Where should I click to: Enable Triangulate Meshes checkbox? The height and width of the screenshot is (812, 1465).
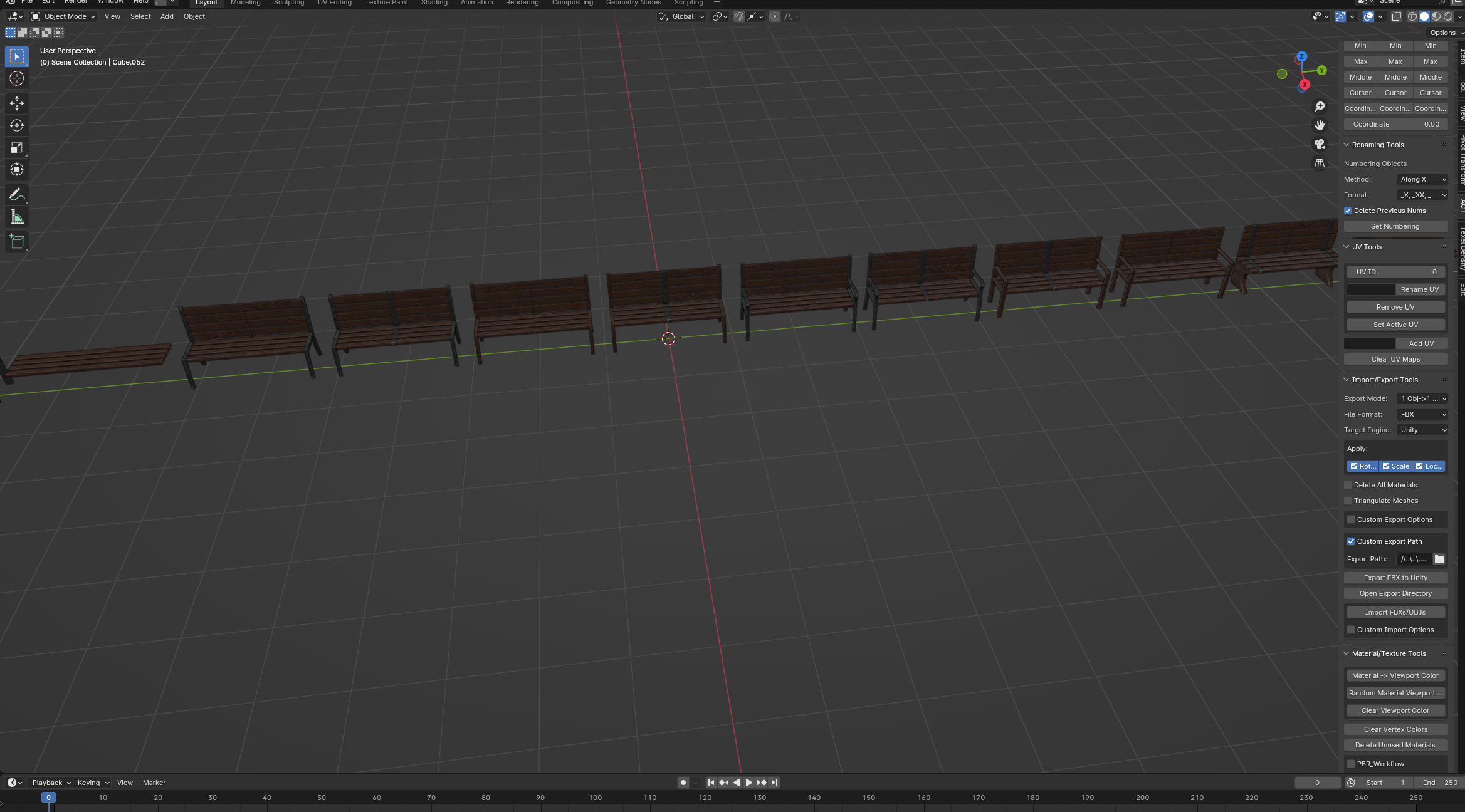click(1348, 501)
